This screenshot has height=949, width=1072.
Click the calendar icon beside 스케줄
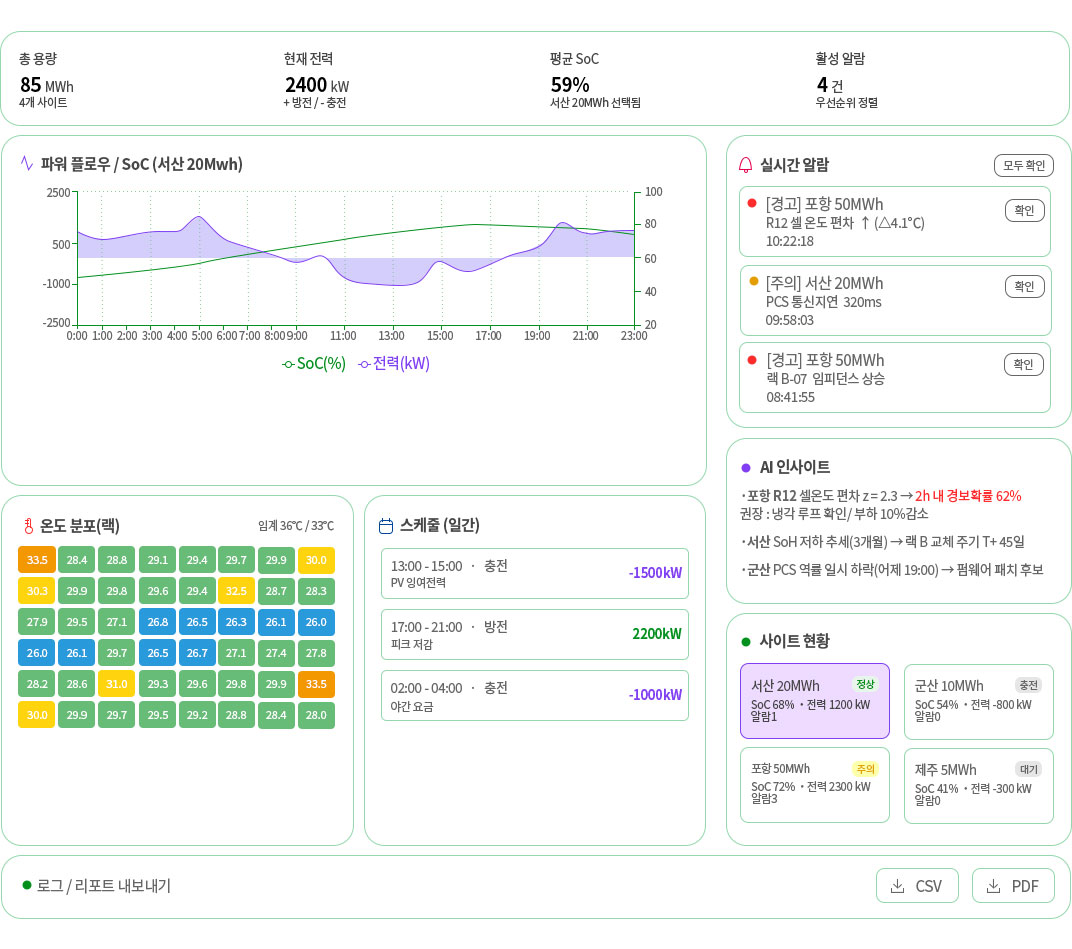[x=386, y=526]
